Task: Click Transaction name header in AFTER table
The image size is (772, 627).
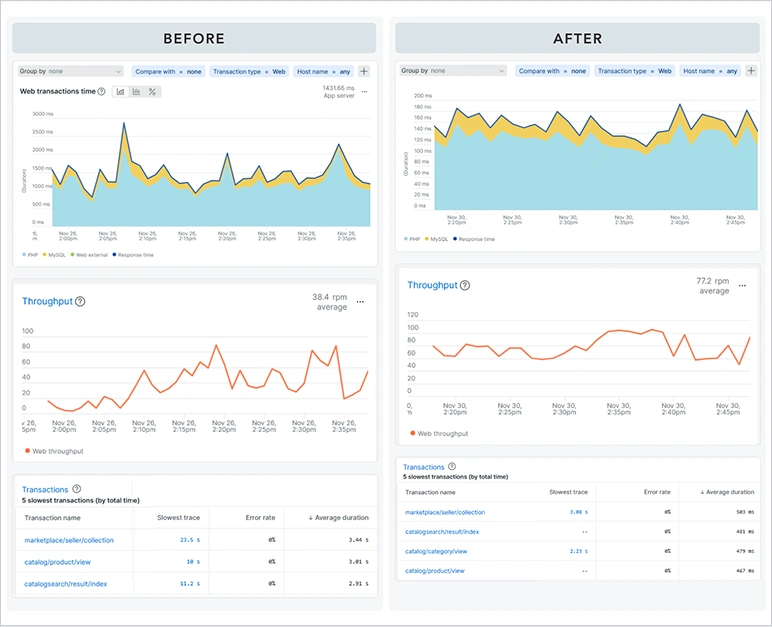Action: click(430, 493)
